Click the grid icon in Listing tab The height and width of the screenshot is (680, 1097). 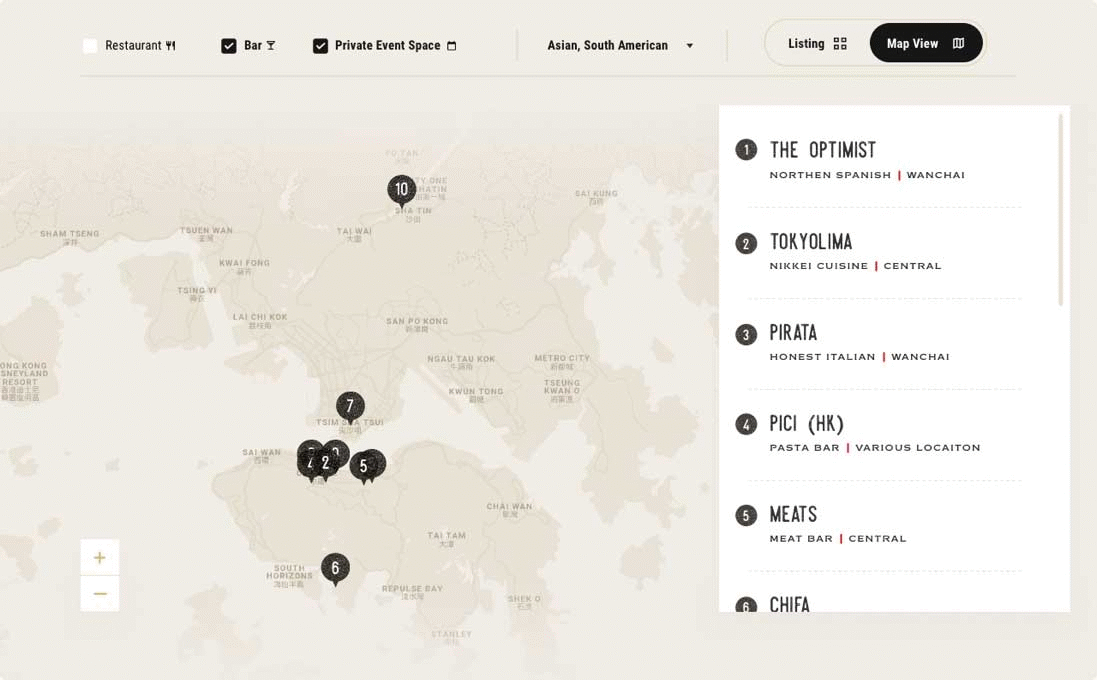pyautogui.click(x=840, y=43)
